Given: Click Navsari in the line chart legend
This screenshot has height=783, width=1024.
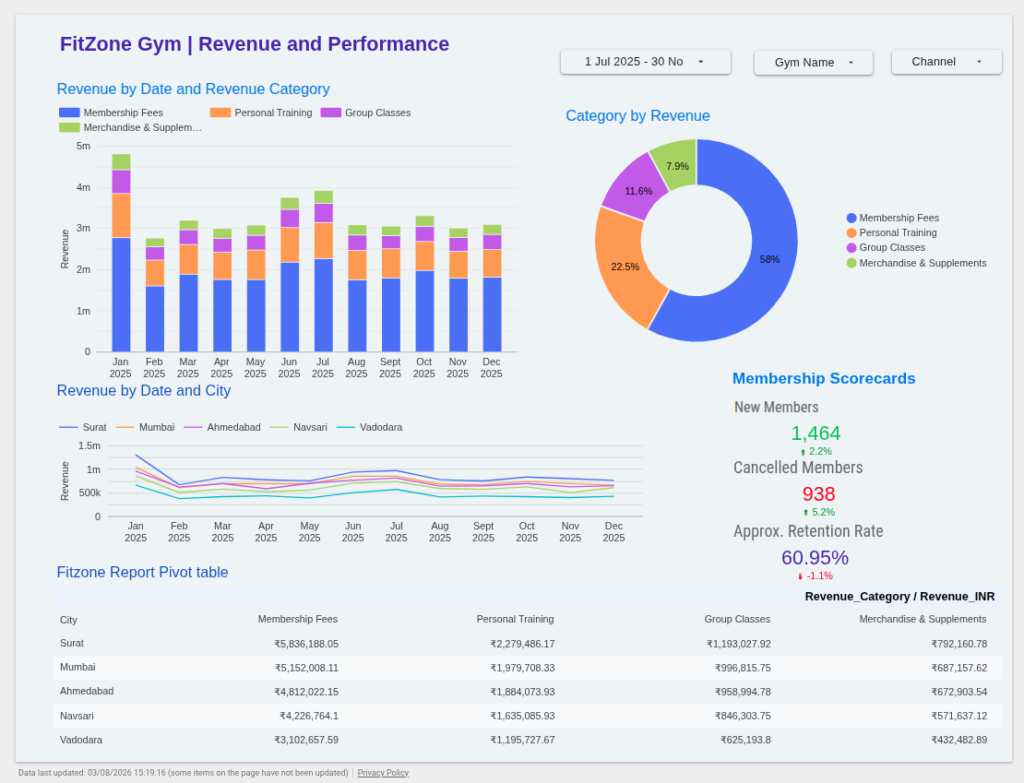Looking at the screenshot, I should pyautogui.click(x=298, y=427).
